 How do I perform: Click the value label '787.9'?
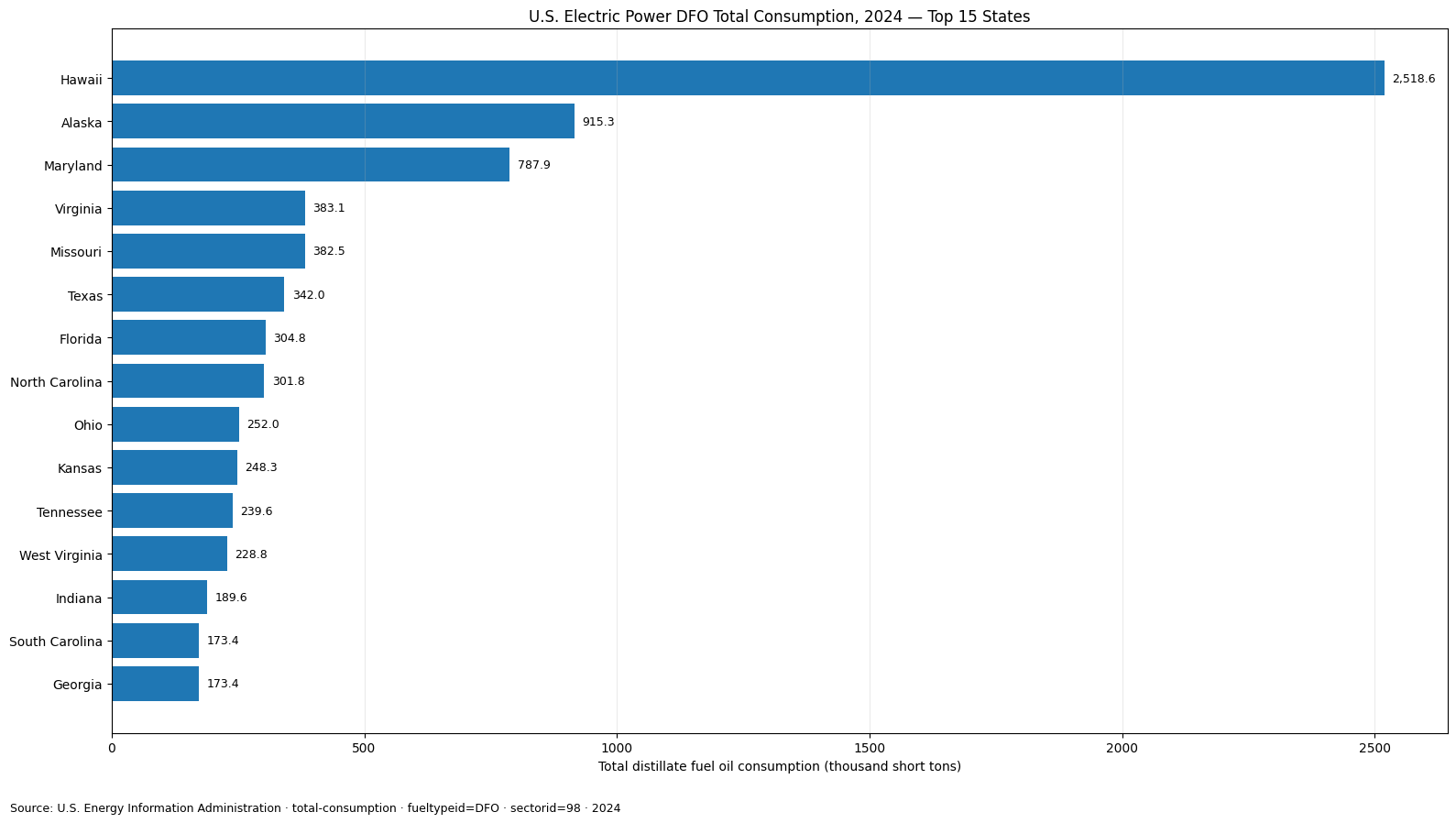click(534, 165)
